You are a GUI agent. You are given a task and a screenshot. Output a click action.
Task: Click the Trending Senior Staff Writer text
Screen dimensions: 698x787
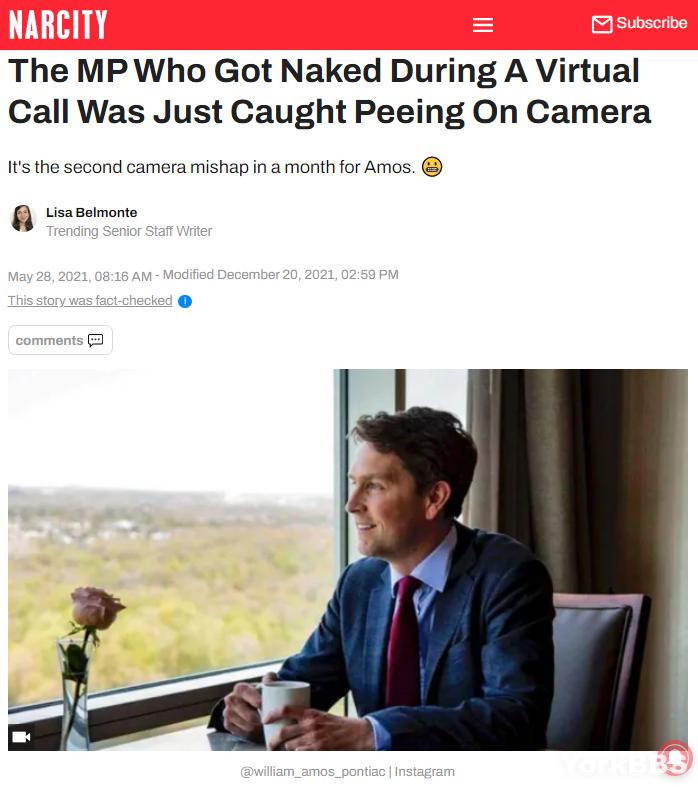click(x=129, y=231)
